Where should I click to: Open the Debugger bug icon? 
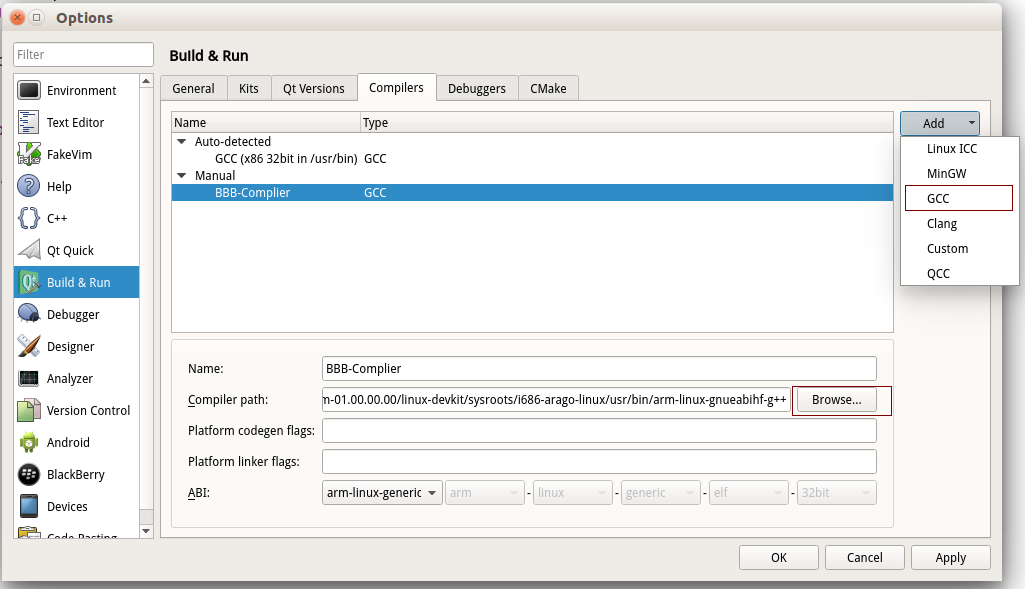click(29, 314)
